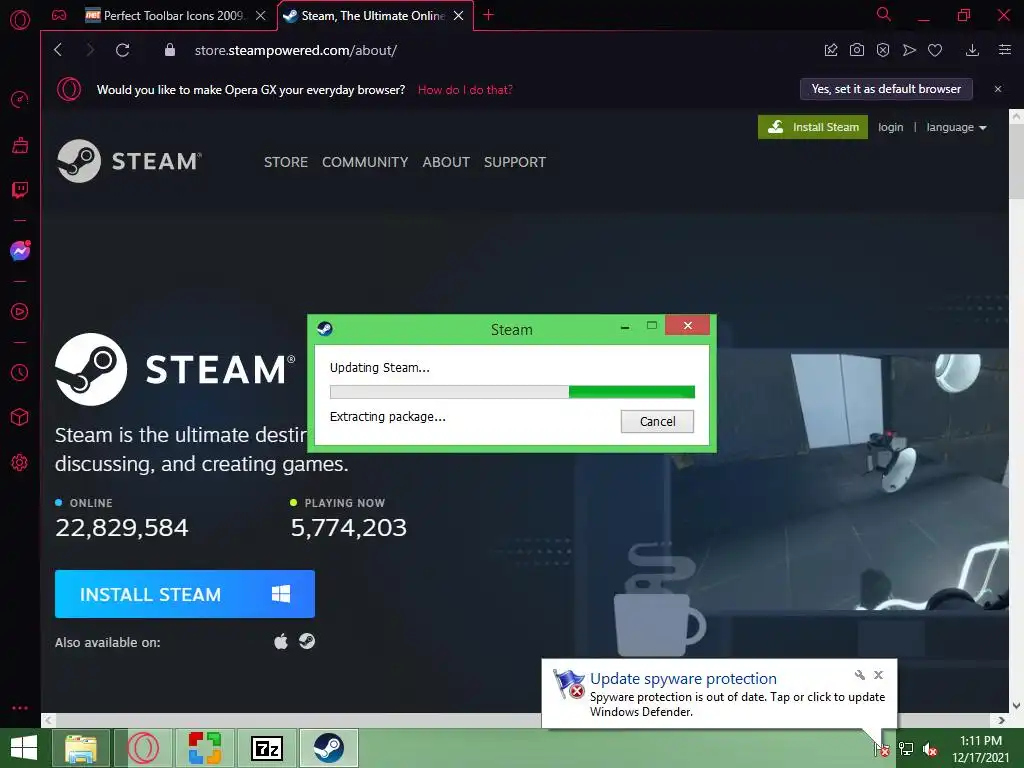Click the Update spyware protection notification title
The image size is (1024, 768).
point(683,679)
